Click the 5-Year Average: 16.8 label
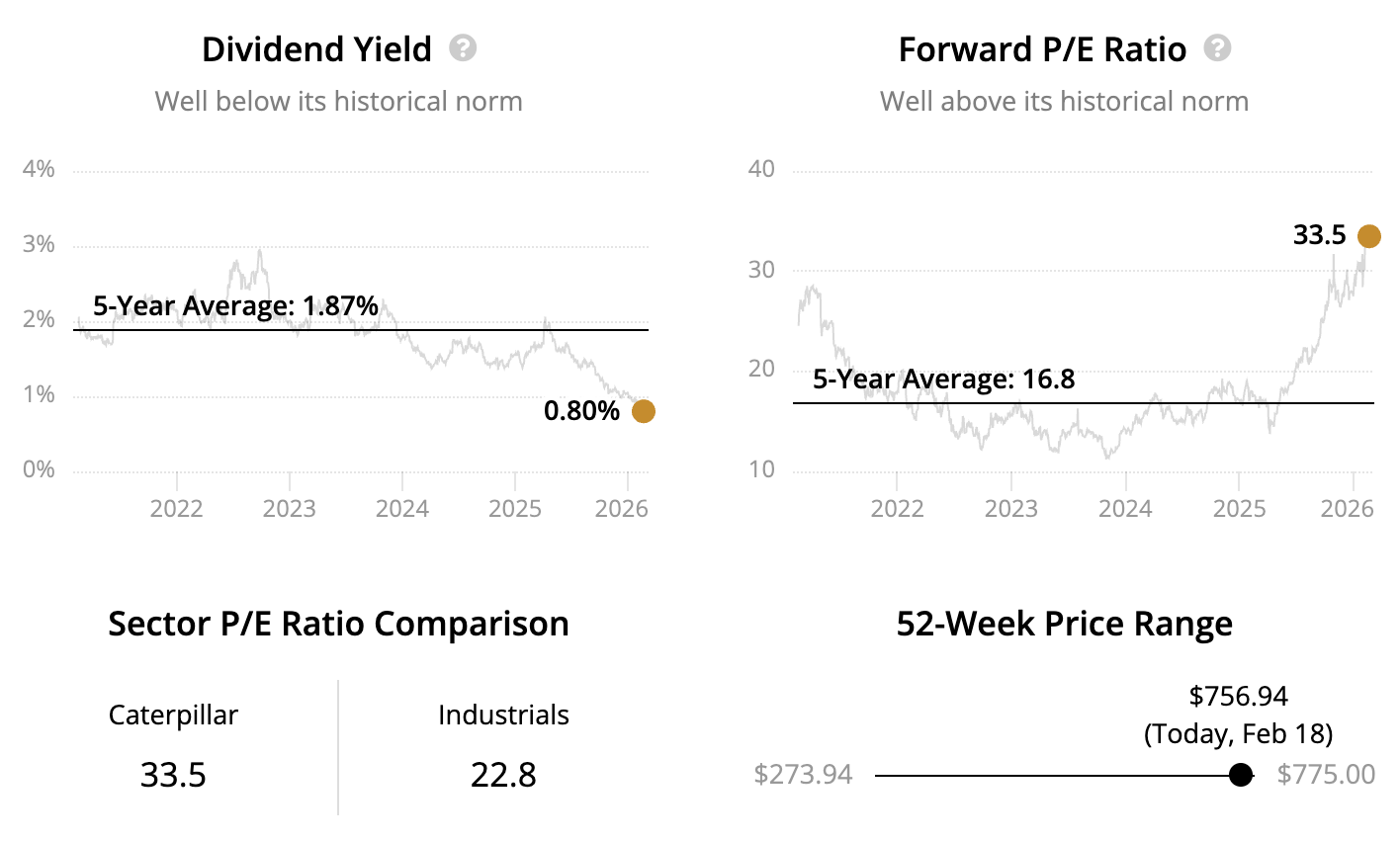Viewport: 1400px width, 842px height. (x=943, y=379)
